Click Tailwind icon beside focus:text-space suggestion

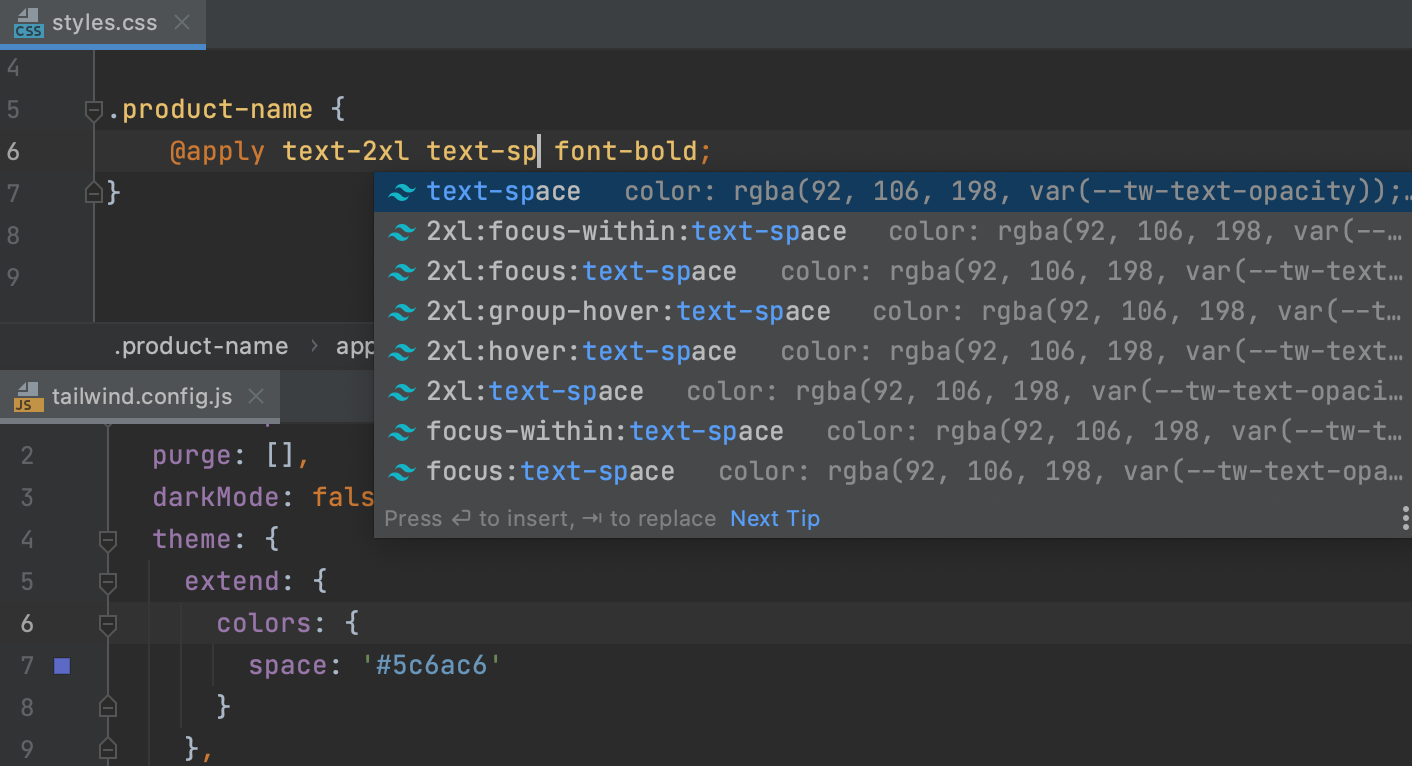point(402,472)
